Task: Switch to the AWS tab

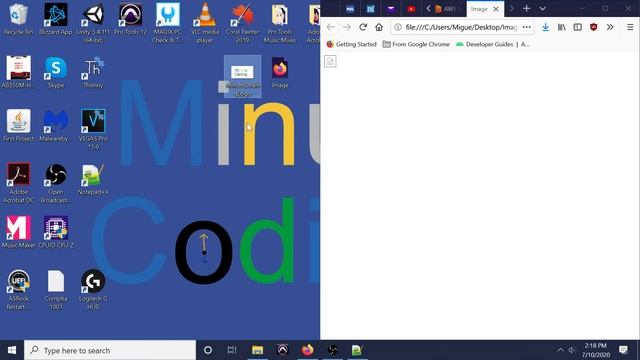Action: point(446,9)
